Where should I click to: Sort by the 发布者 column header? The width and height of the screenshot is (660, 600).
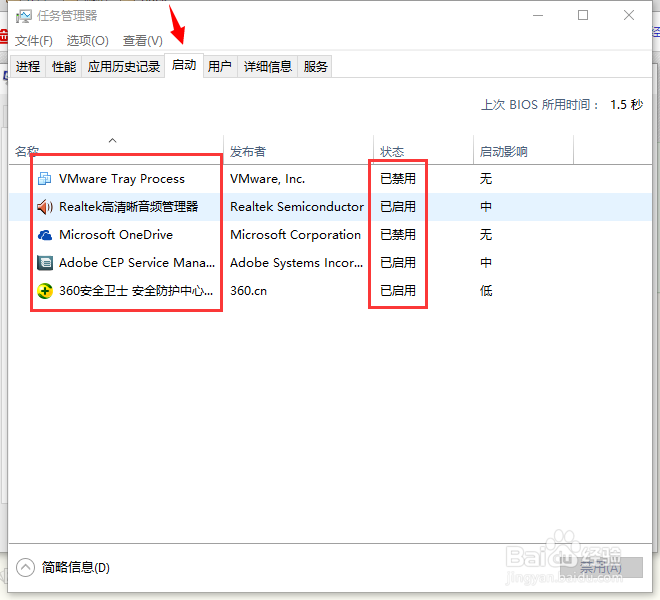click(x=298, y=151)
